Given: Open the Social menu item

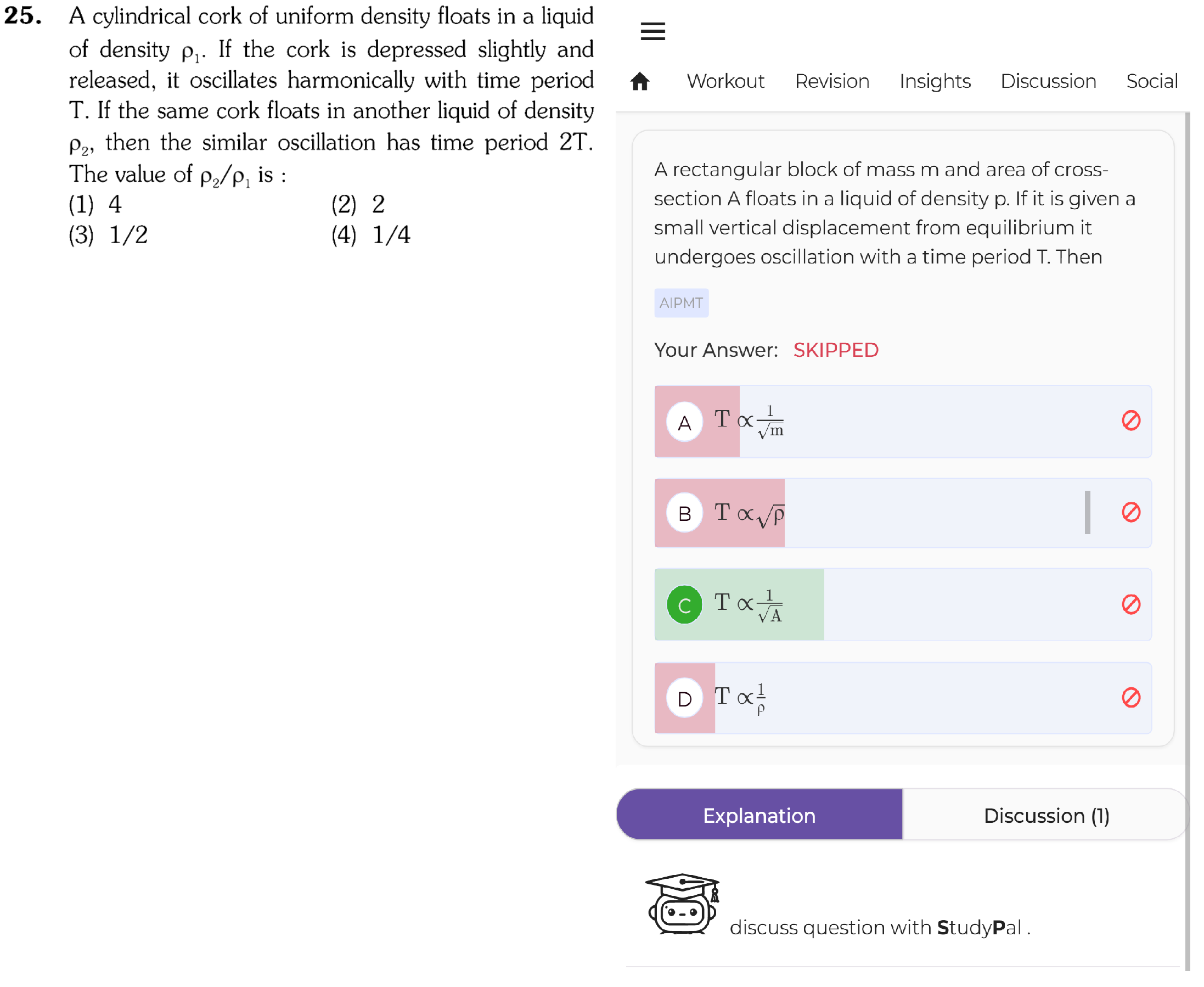Looking at the screenshot, I should [1152, 81].
